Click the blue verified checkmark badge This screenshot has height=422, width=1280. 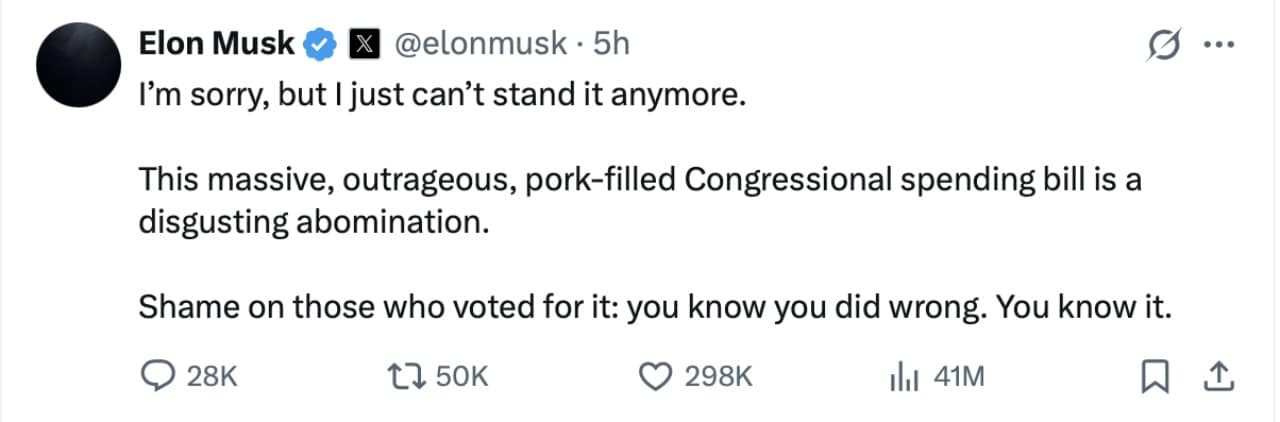(x=320, y=44)
